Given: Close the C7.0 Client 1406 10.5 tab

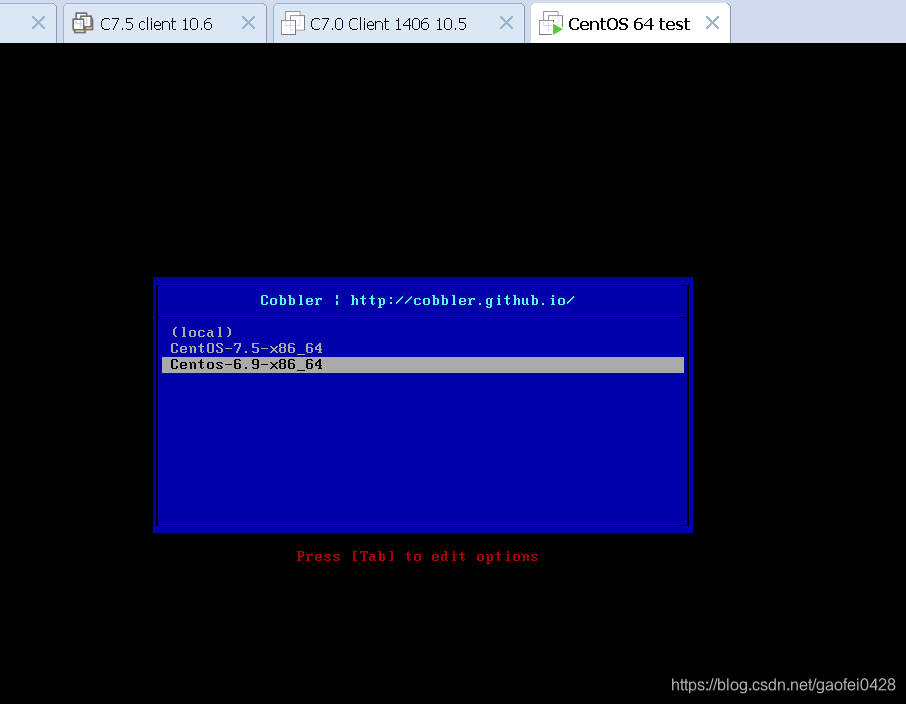Looking at the screenshot, I should pyautogui.click(x=506, y=23).
